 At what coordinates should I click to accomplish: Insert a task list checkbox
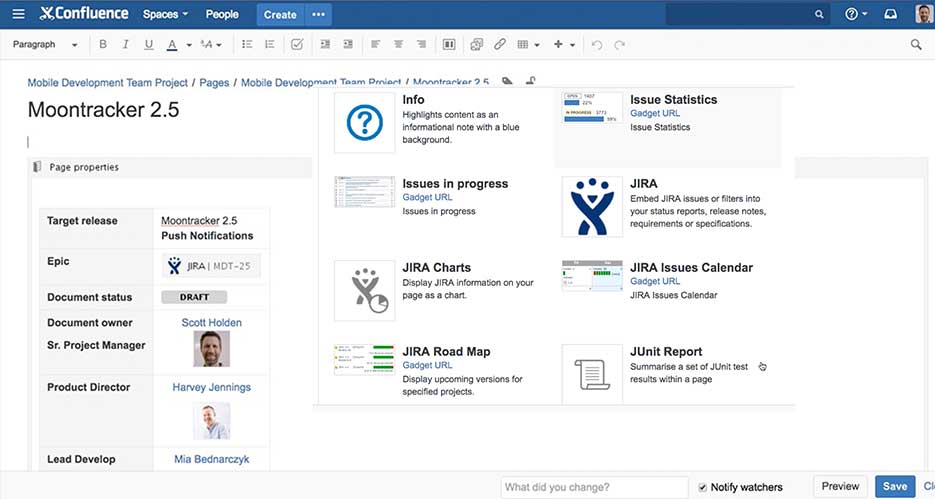[297, 44]
